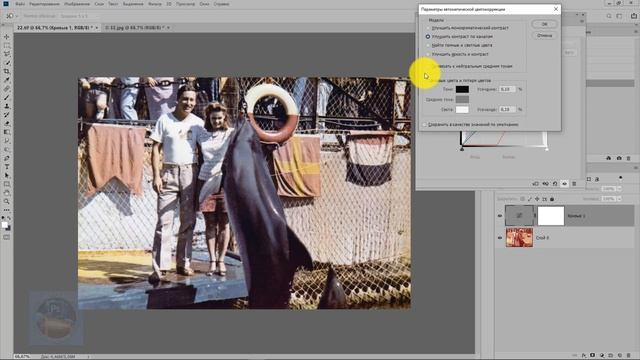Image resolution: width=640 pixels, height=360 pixels.
Task: Click the Curves adjustment layer thumbnail
Action: tap(519, 216)
